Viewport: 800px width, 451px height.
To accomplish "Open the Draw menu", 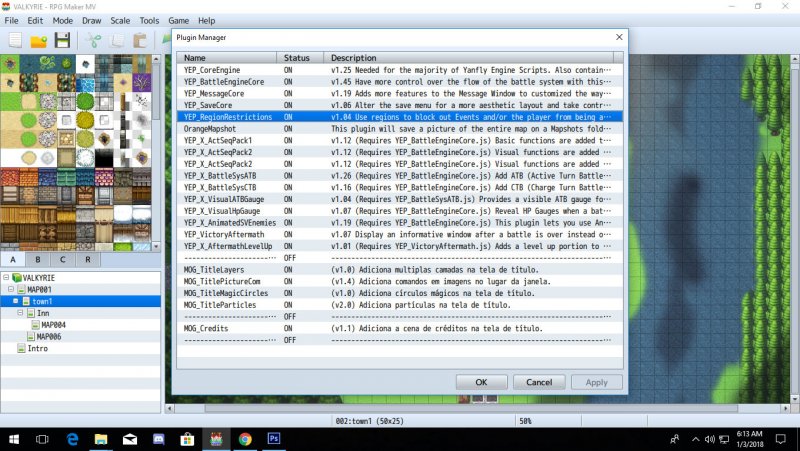I will pyautogui.click(x=92, y=20).
